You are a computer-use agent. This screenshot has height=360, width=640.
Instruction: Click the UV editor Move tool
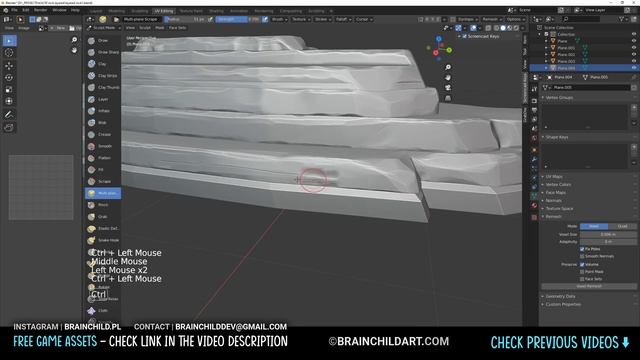coord(9,65)
